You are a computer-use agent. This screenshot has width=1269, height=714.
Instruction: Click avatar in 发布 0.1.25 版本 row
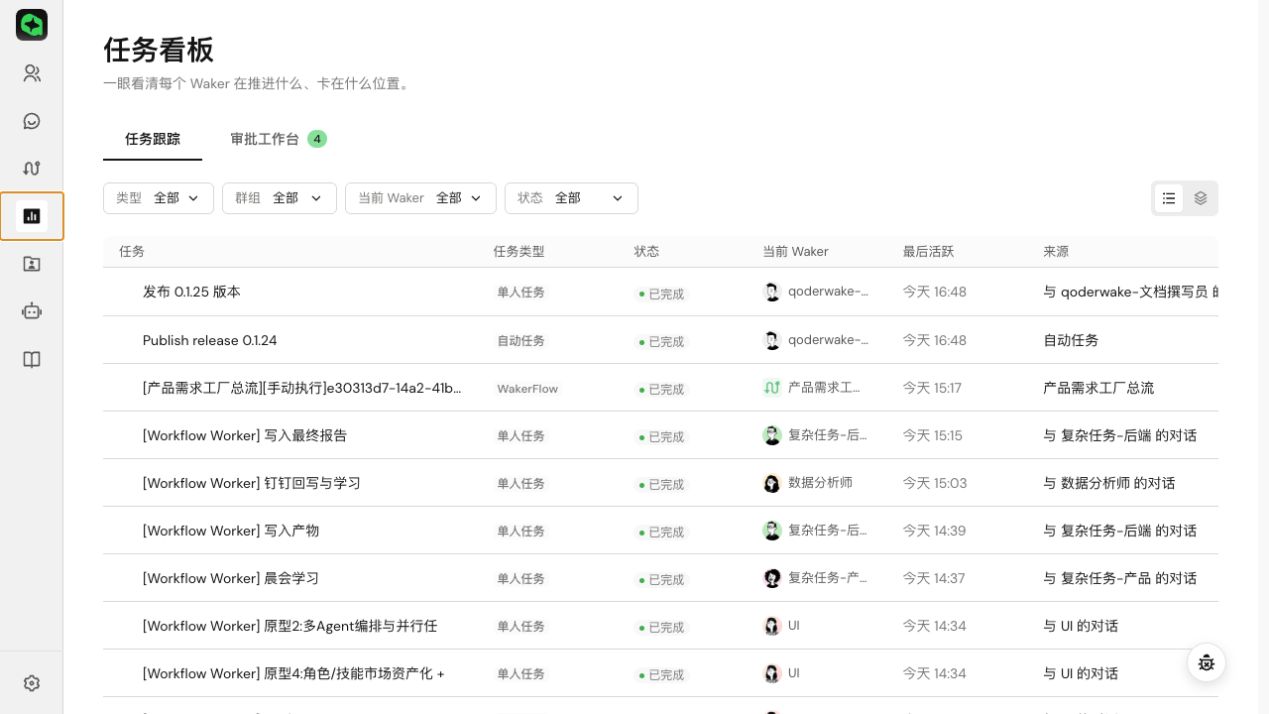tap(772, 292)
